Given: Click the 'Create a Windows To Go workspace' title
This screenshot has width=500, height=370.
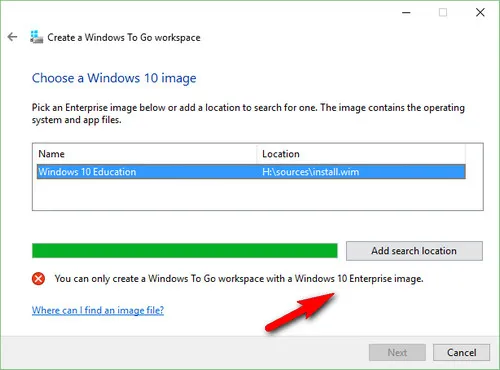Looking at the screenshot, I should tap(124, 37).
